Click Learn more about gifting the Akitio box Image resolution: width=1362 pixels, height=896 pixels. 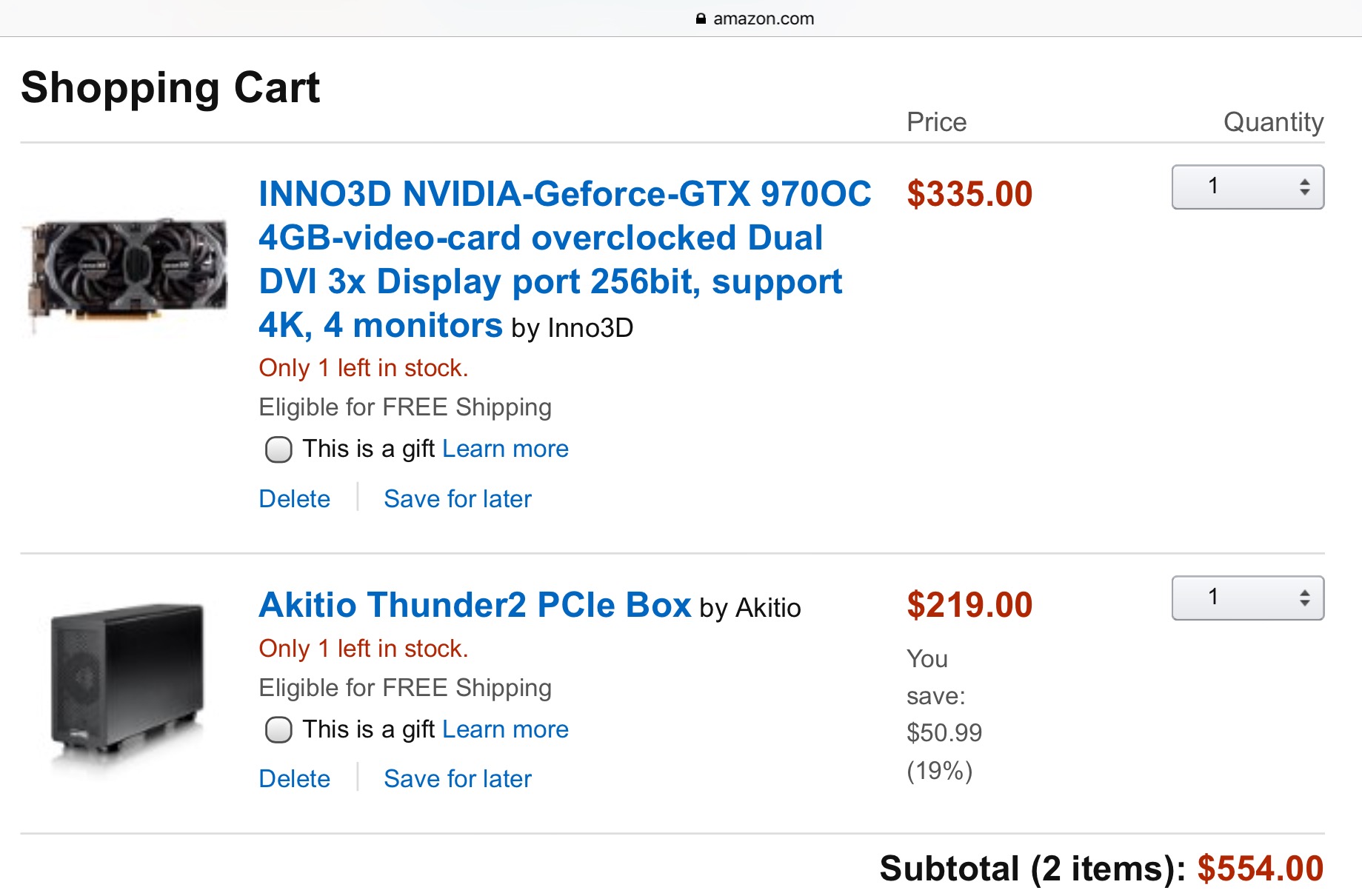coord(505,729)
